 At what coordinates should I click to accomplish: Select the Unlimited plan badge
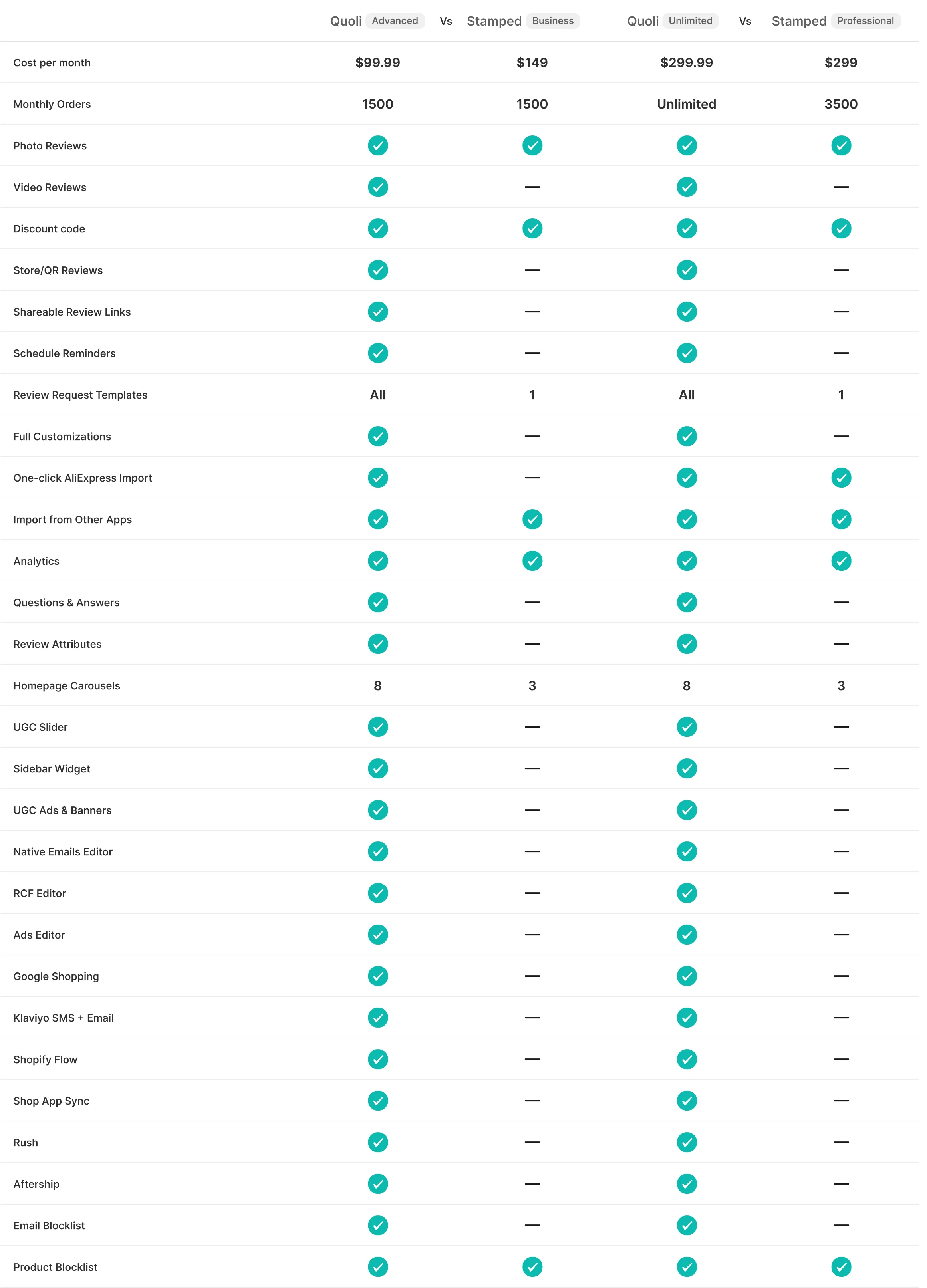coord(690,21)
